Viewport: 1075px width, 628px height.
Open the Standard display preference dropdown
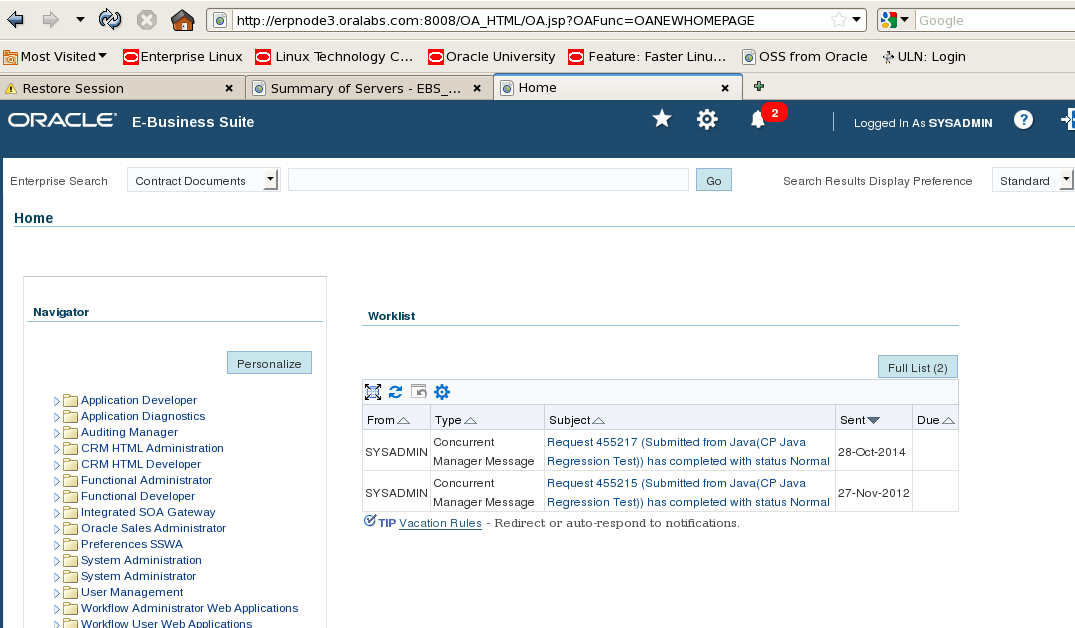1035,181
